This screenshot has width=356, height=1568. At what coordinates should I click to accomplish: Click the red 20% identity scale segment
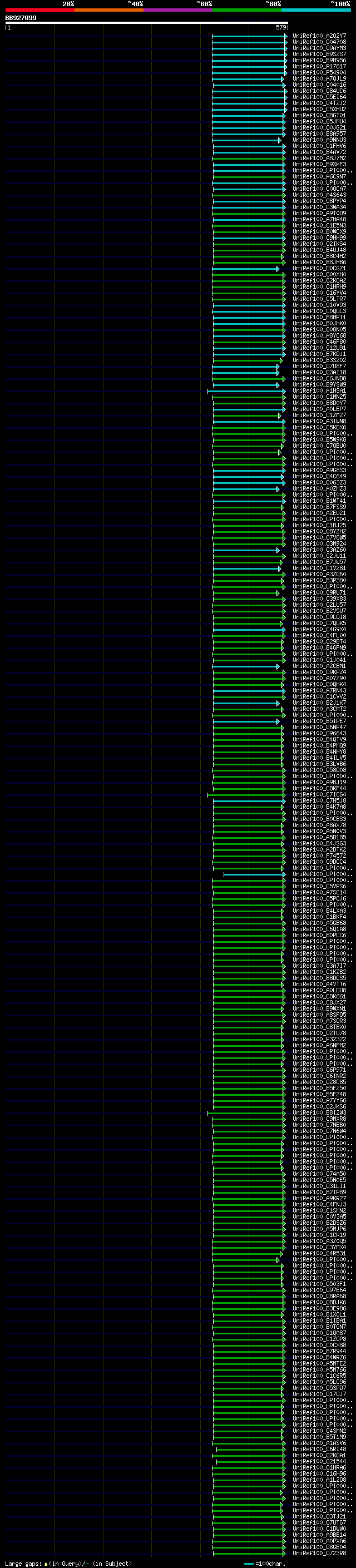click(x=39, y=10)
